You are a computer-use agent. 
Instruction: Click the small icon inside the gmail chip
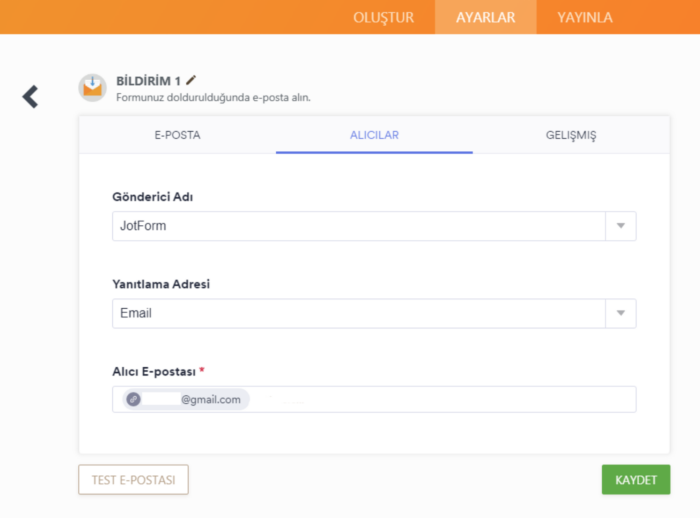tap(134, 399)
